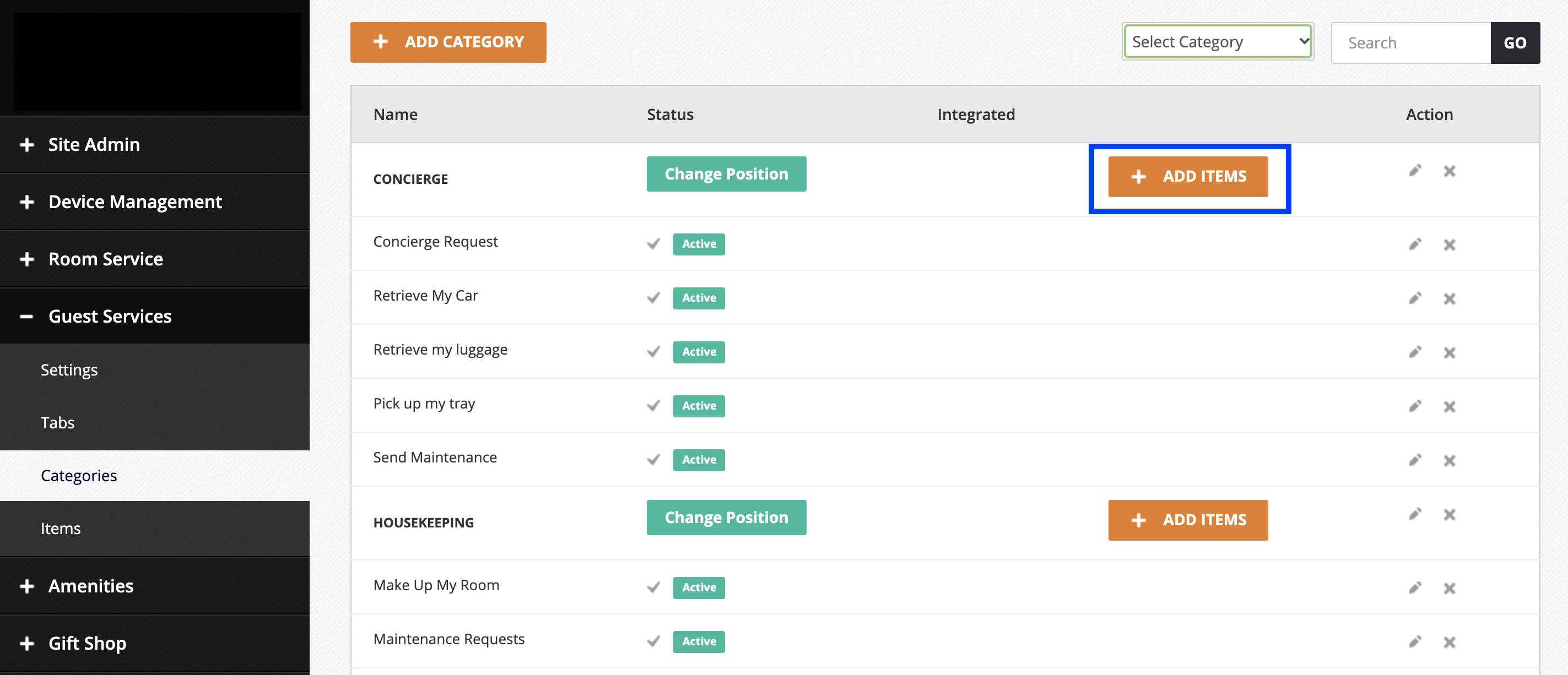Toggle Active status of Concierge Request
Viewport: 1568px width, 675px height.
tap(698, 244)
